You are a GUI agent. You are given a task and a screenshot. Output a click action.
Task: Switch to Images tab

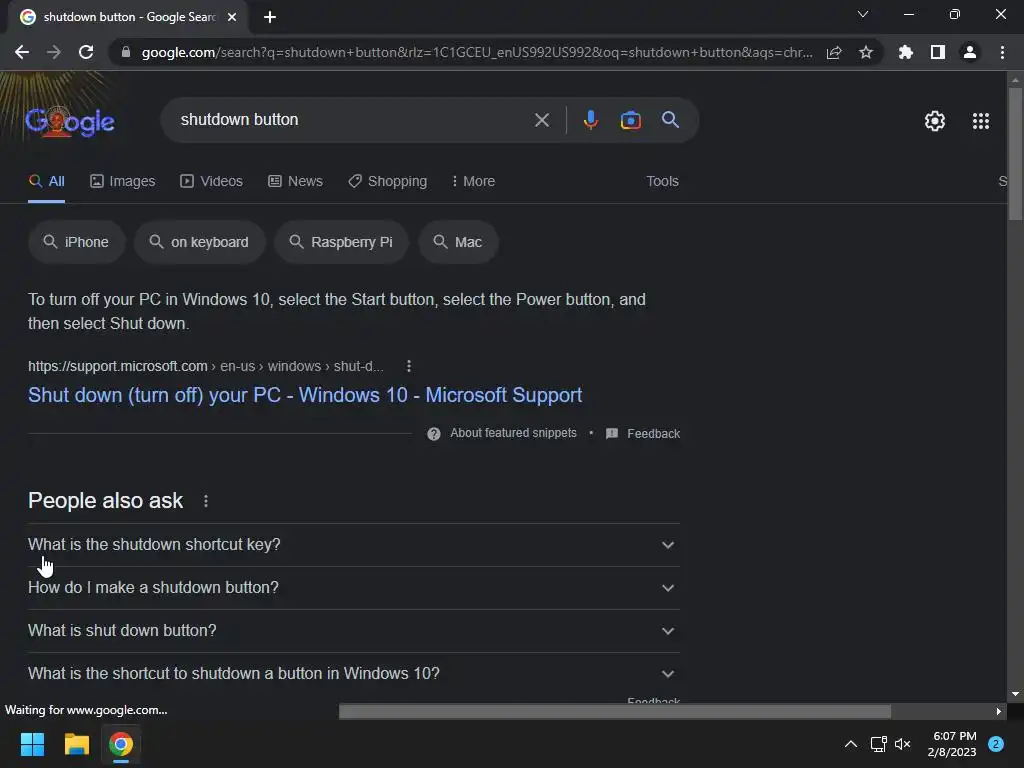pos(123,182)
